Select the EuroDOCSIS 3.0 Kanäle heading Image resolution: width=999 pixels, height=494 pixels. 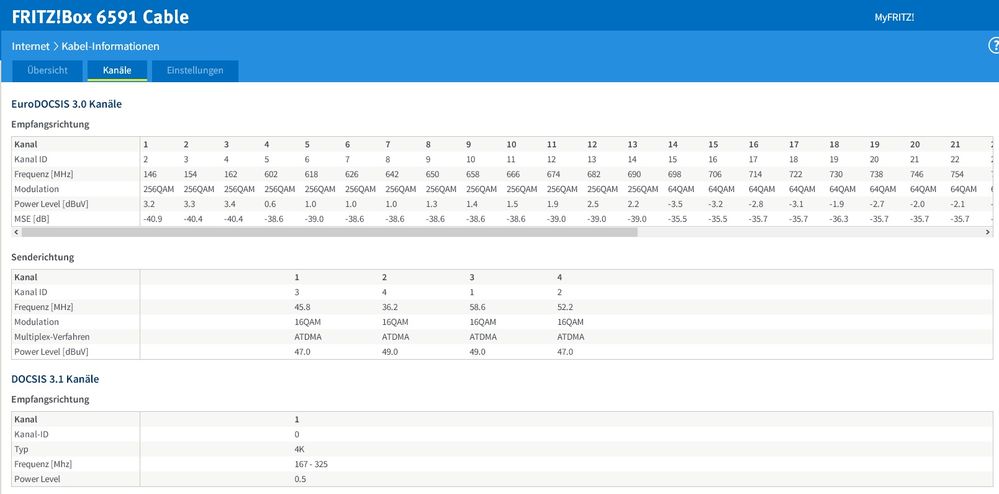66,104
